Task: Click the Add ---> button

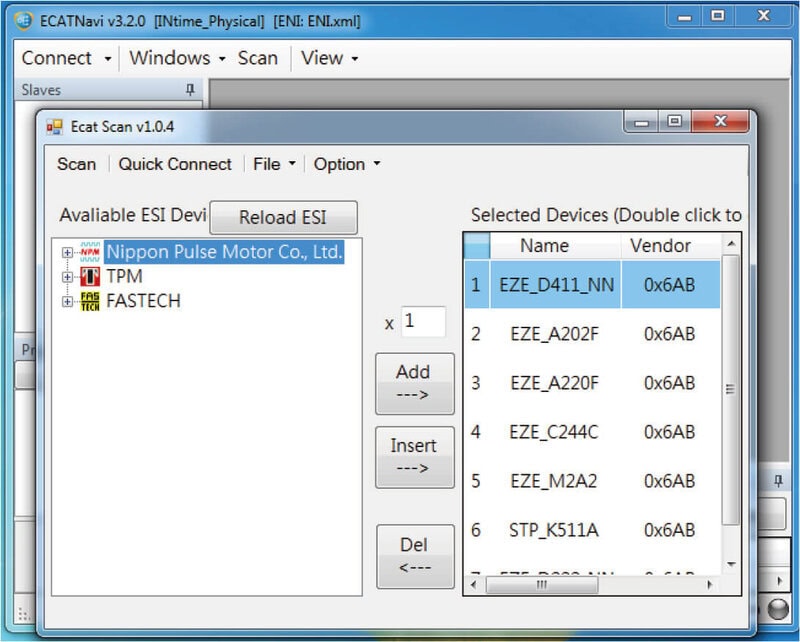Action: [x=415, y=383]
